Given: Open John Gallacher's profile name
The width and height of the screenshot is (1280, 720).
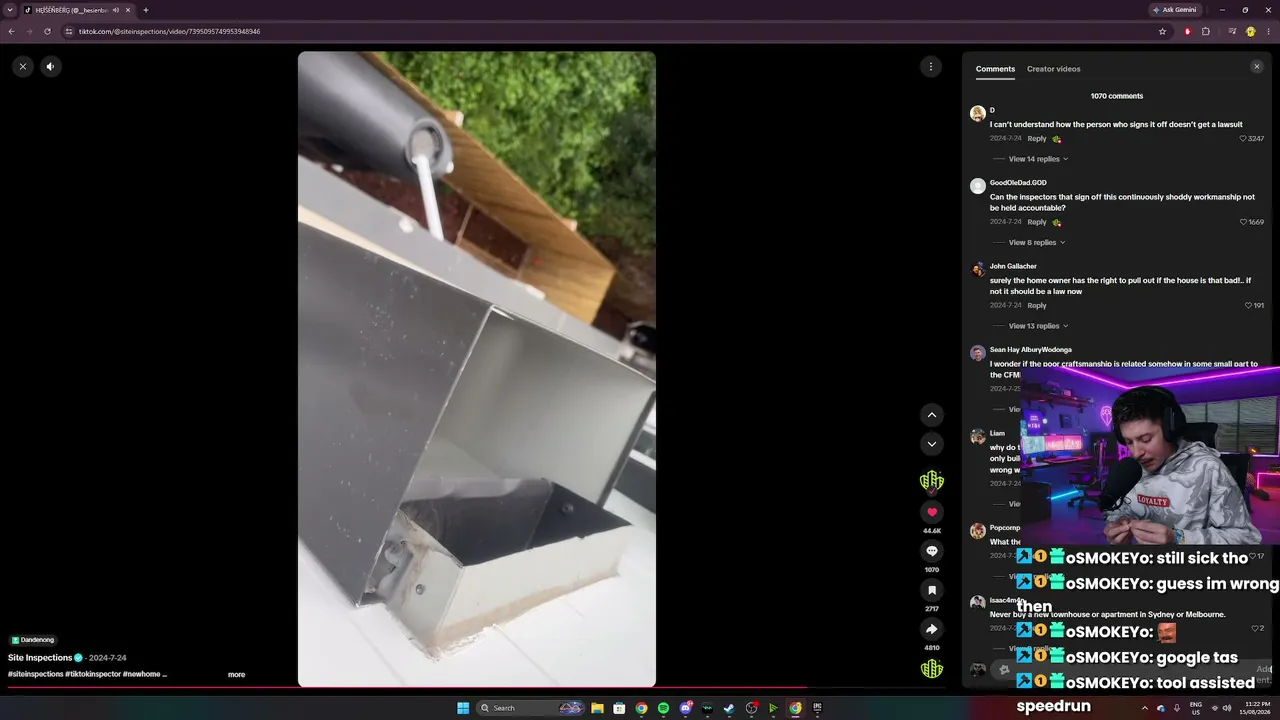Looking at the screenshot, I should click(x=1013, y=266).
